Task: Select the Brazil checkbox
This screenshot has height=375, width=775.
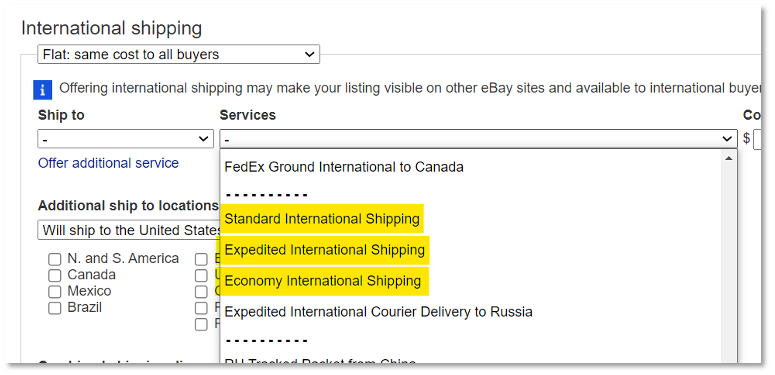Action: (54, 308)
